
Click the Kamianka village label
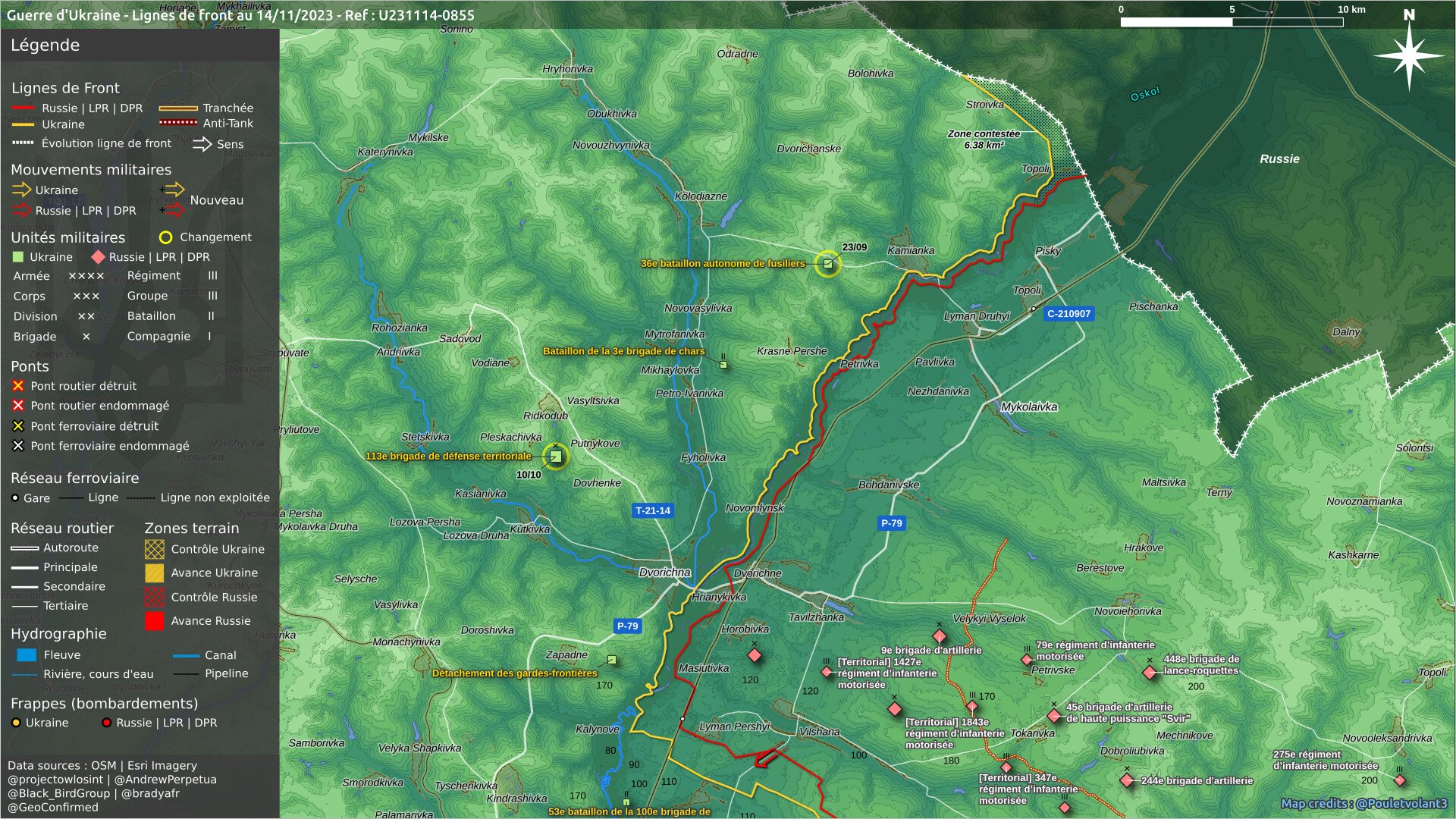point(911,250)
